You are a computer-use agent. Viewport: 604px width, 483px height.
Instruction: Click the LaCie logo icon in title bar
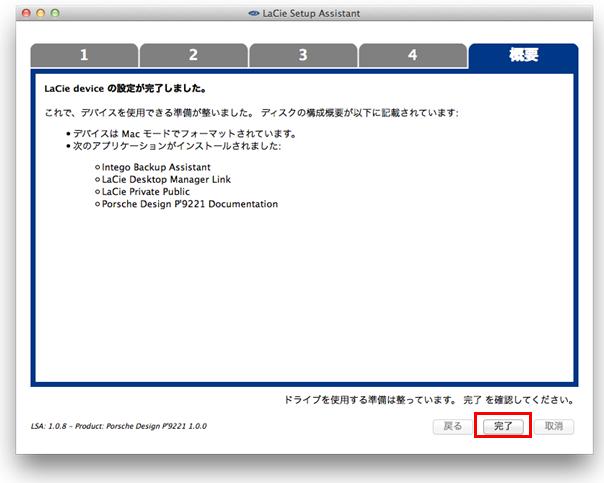coord(253,13)
